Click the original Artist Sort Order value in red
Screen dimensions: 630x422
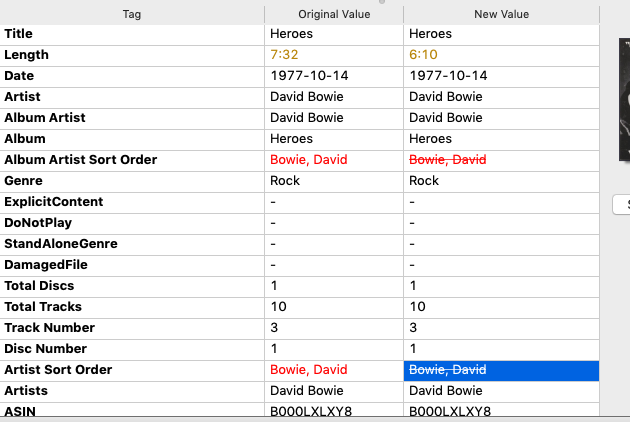(x=308, y=370)
